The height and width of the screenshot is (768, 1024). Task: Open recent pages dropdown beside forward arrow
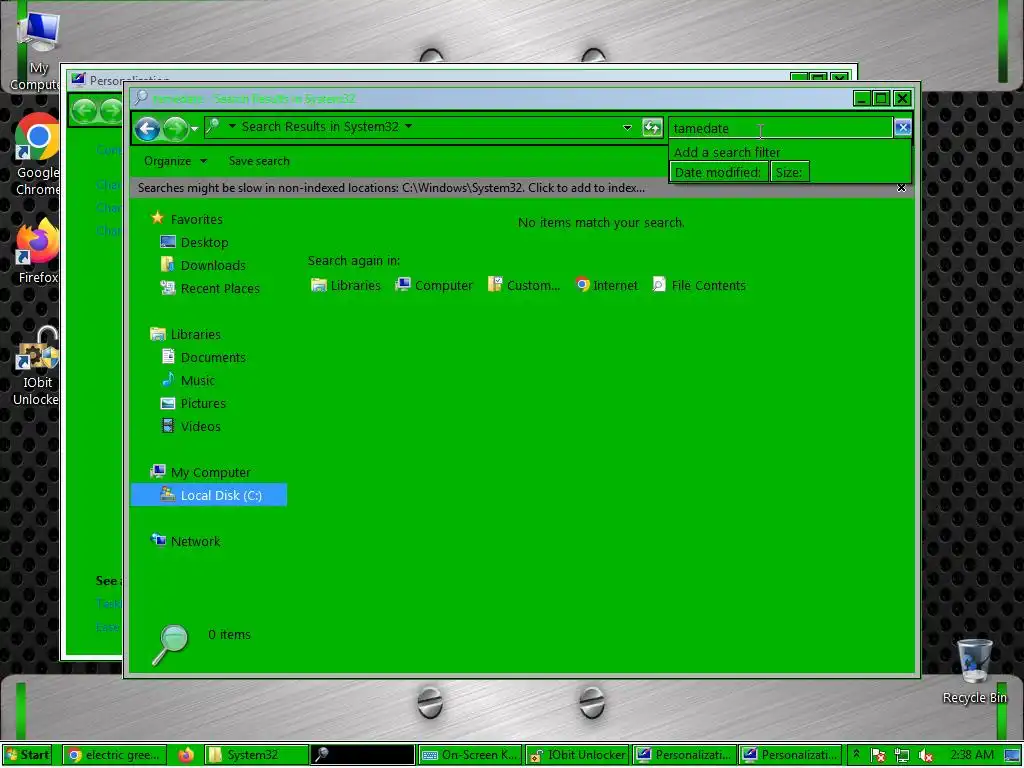pos(194,129)
